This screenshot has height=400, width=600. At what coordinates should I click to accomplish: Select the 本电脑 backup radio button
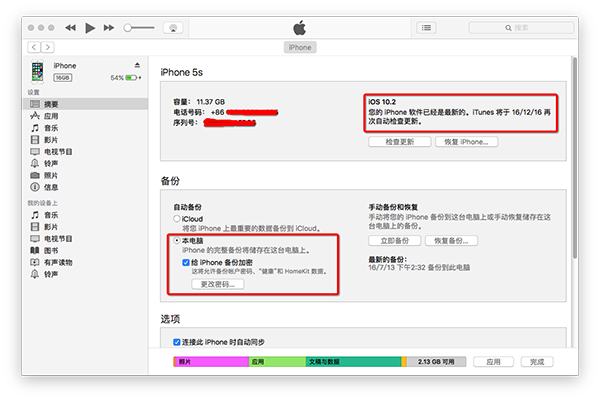176,240
